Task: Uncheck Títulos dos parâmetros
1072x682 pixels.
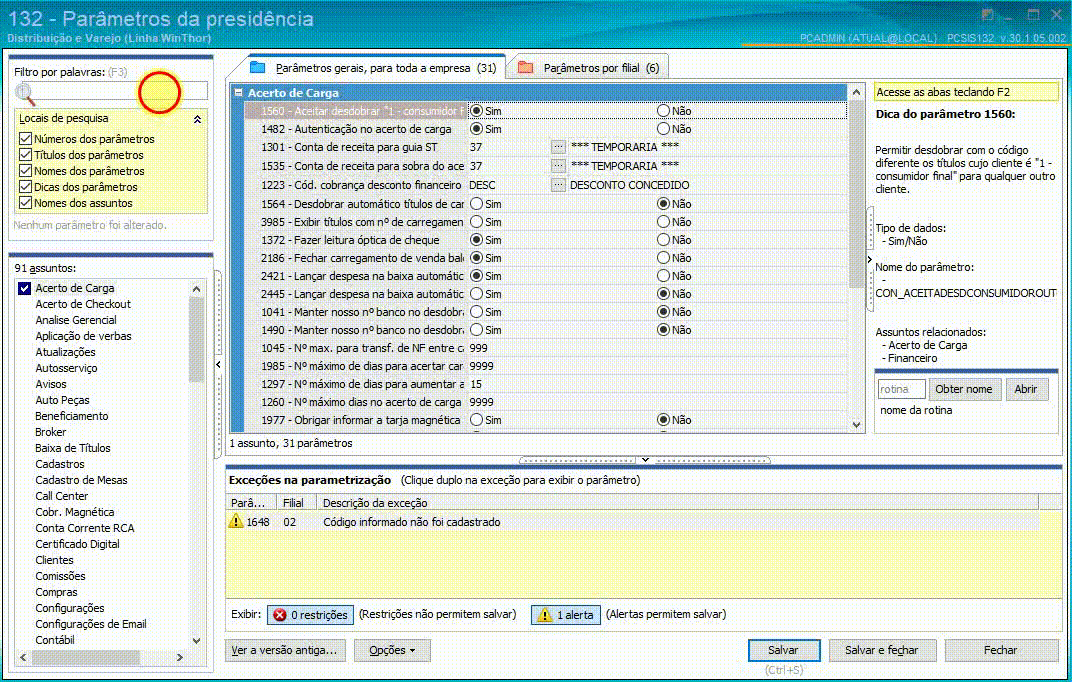Action: point(25,155)
